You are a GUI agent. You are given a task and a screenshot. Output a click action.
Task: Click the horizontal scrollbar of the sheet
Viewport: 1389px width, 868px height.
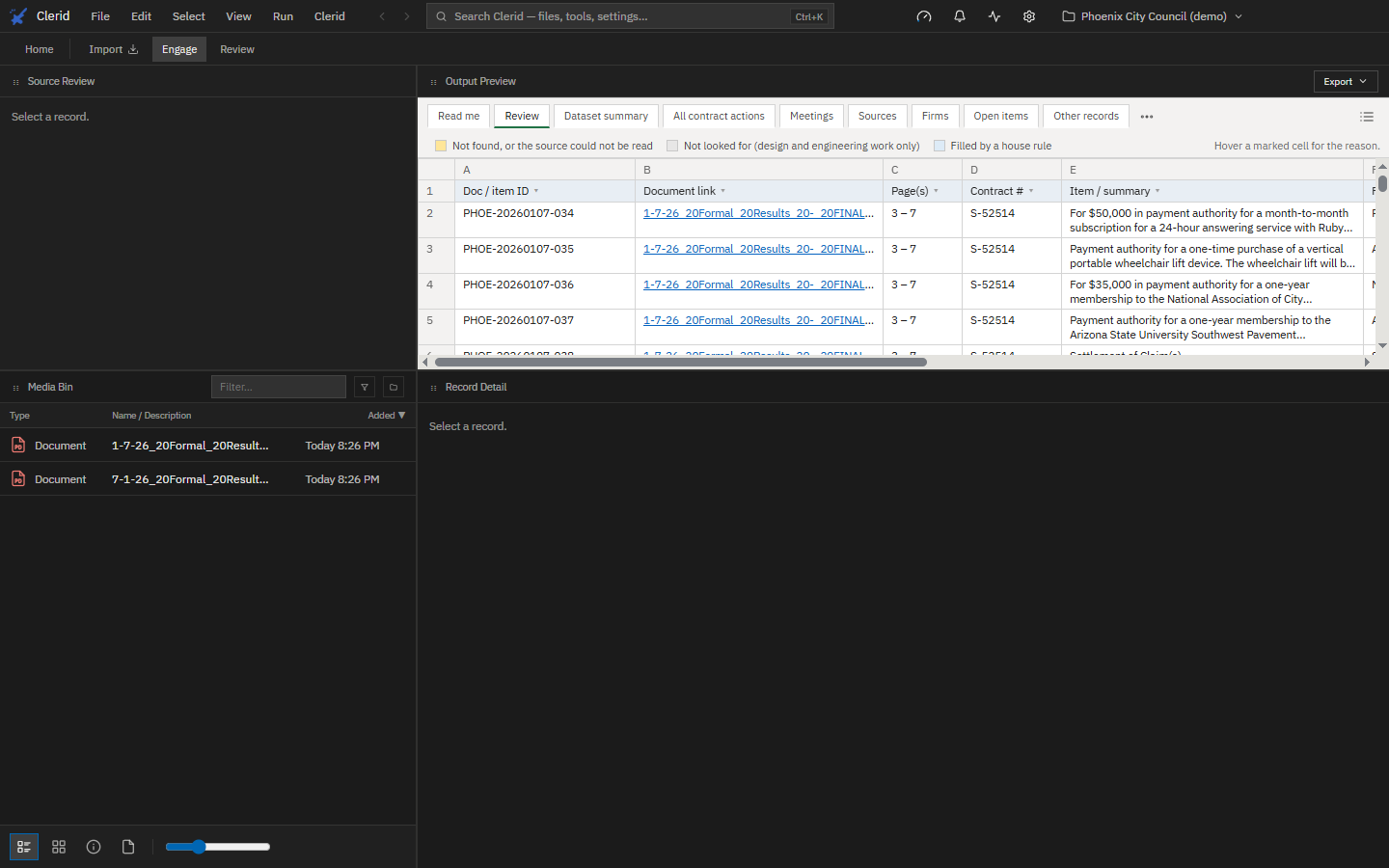click(x=681, y=363)
